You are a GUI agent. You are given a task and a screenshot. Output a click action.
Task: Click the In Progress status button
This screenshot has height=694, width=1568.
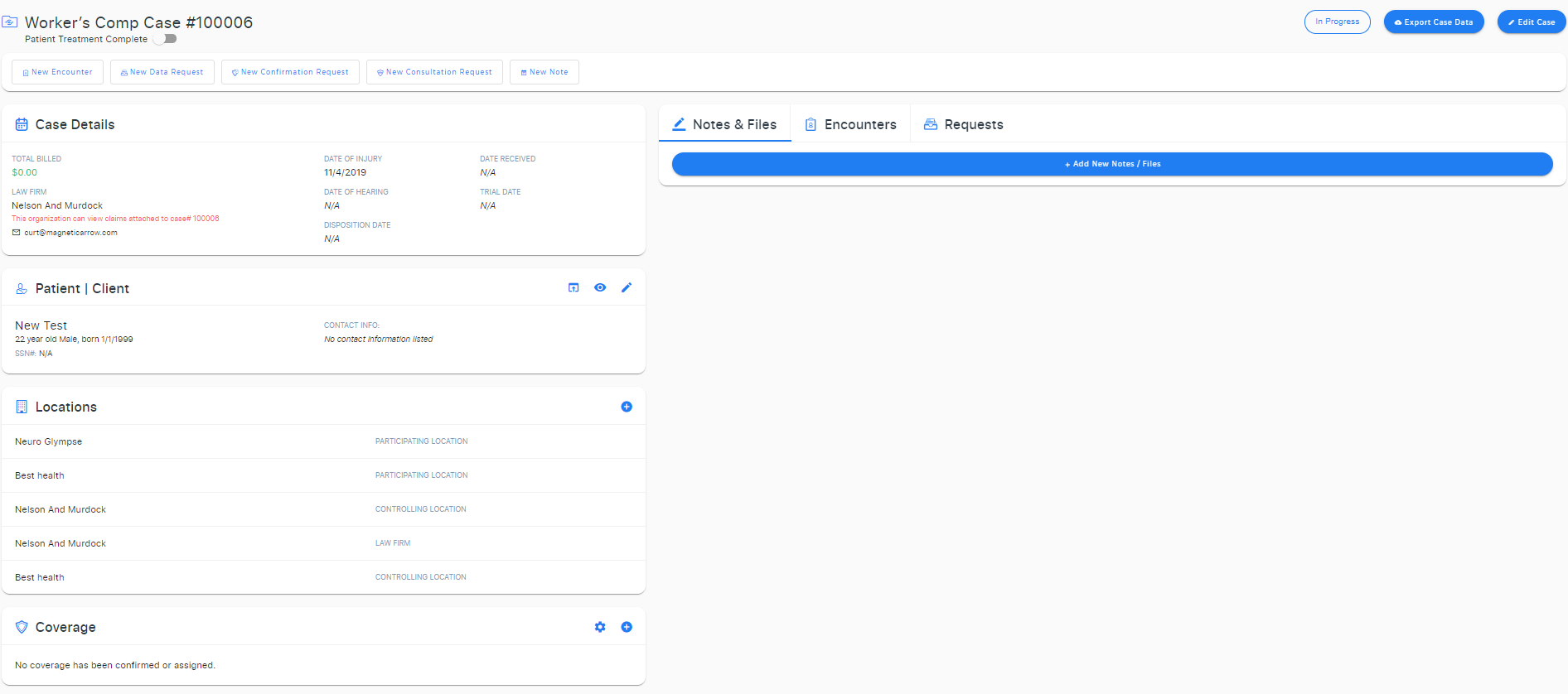point(1337,22)
